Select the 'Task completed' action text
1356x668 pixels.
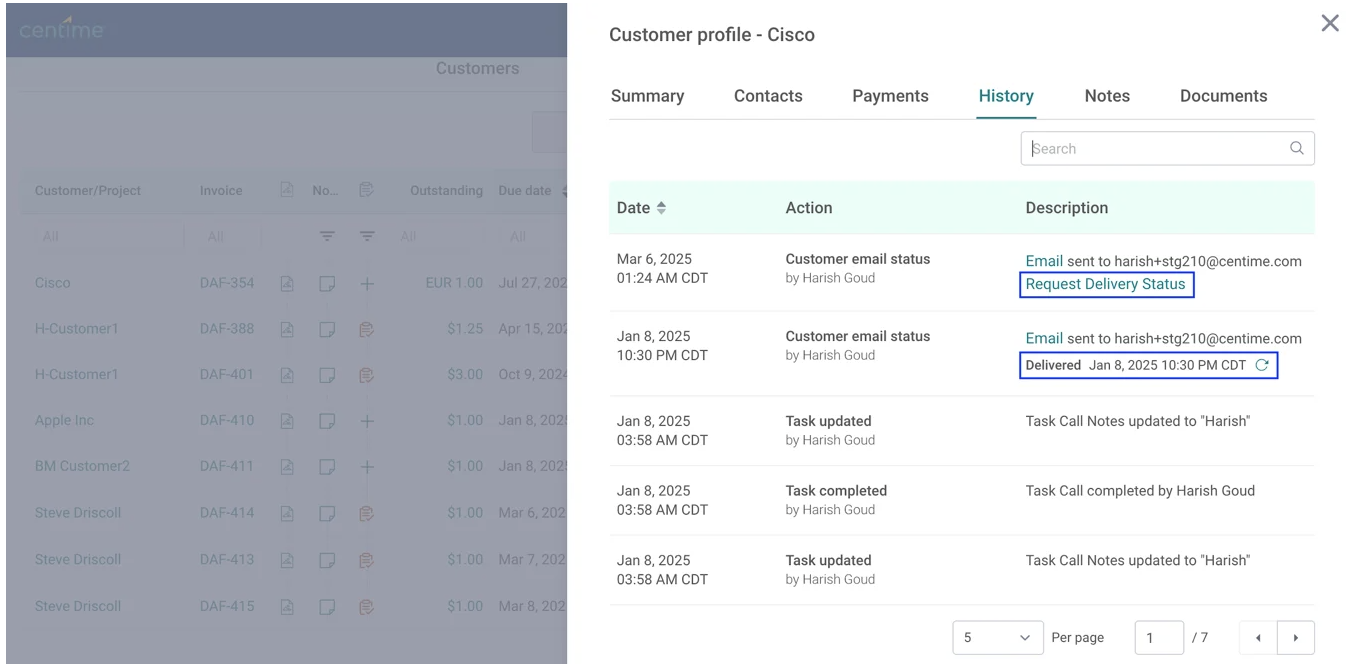836,491
